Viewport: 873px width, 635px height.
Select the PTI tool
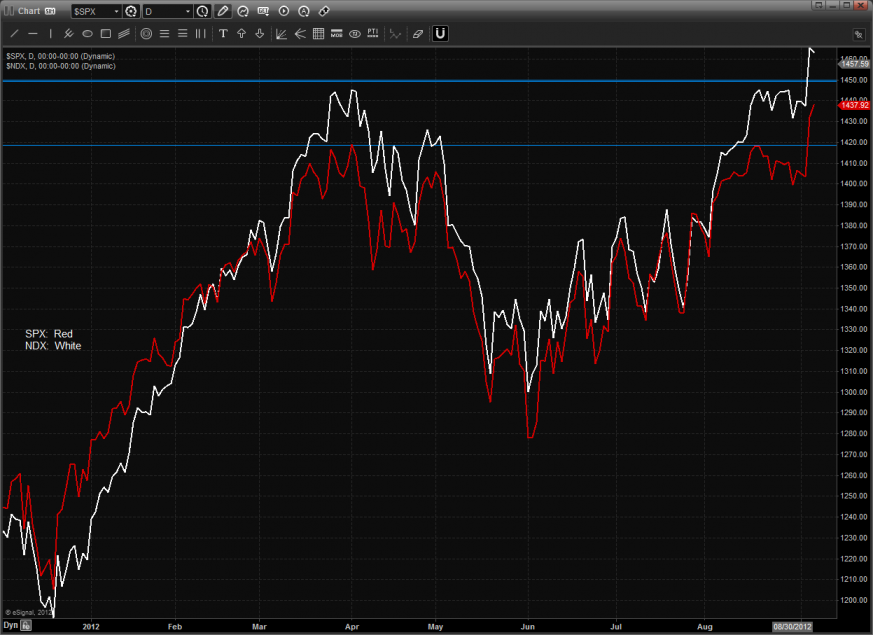pyautogui.click(x=373, y=34)
